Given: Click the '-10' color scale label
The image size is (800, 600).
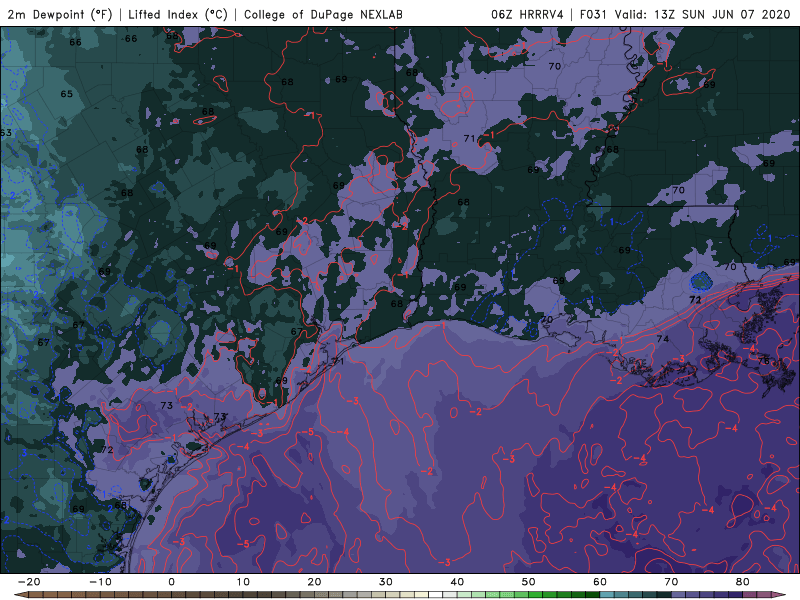Looking at the screenshot, I should pyautogui.click(x=100, y=582).
